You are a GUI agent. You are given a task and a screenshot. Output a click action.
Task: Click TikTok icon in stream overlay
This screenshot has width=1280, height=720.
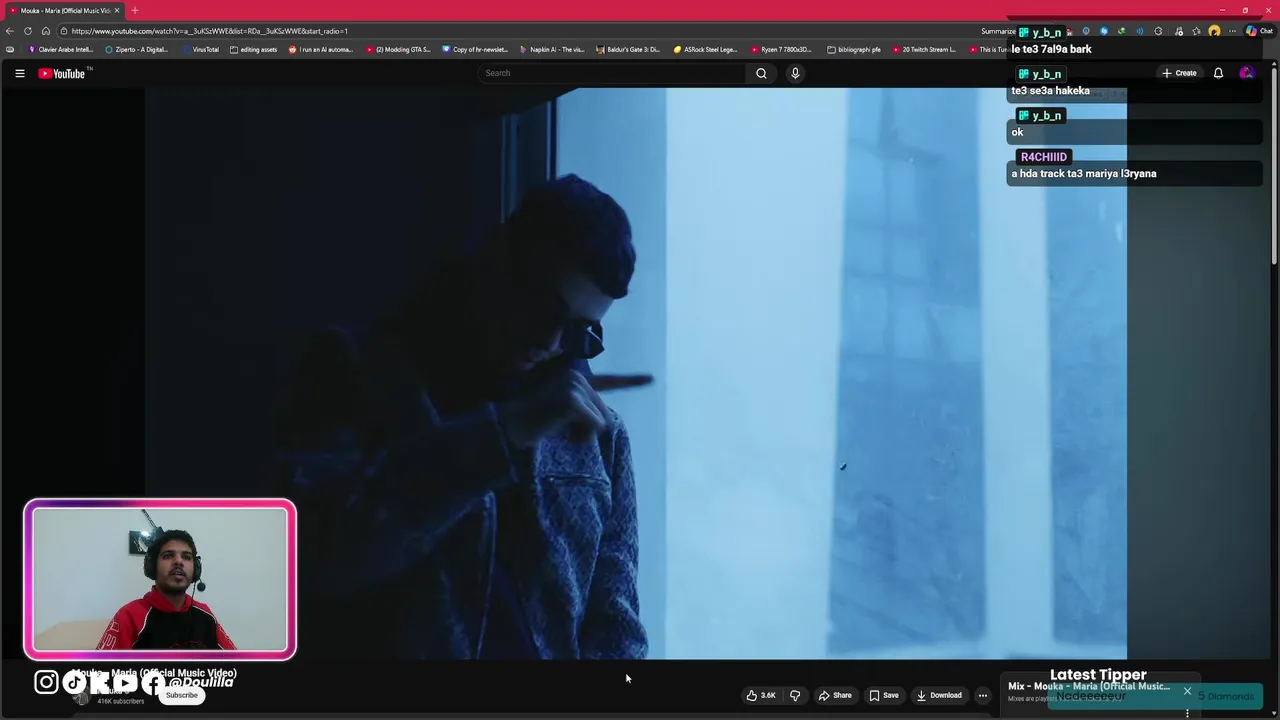[x=75, y=682]
